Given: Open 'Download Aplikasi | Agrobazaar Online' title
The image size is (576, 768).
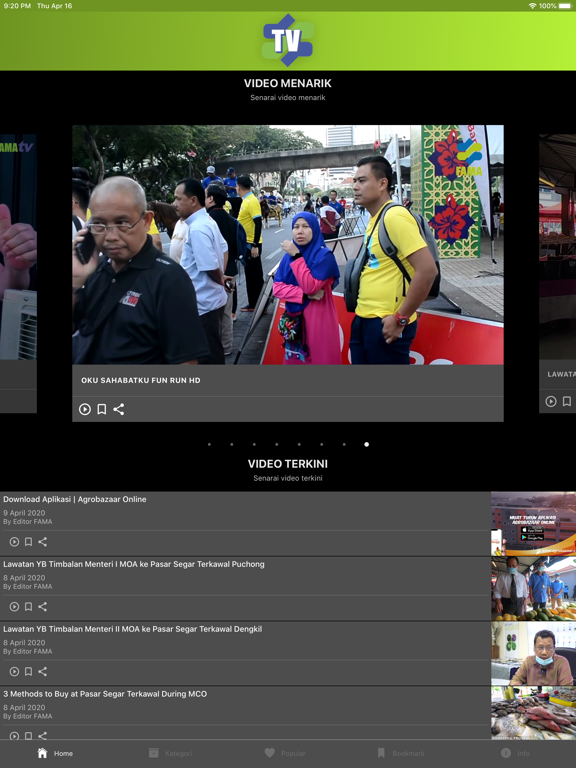Looking at the screenshot, I should click(x=75, y=499).
